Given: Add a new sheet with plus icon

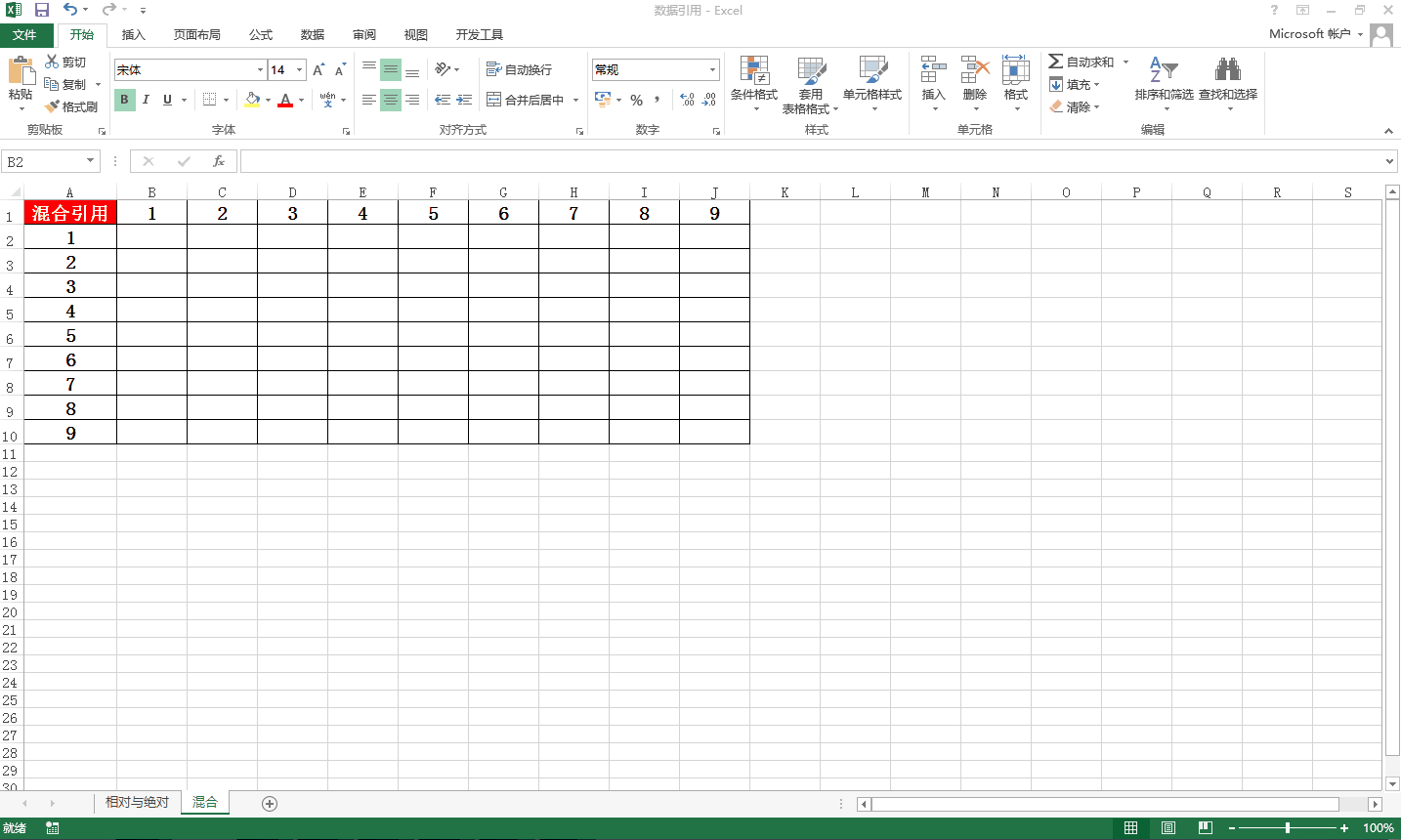Looking at the screenshot, I should (x=270, y=803).
